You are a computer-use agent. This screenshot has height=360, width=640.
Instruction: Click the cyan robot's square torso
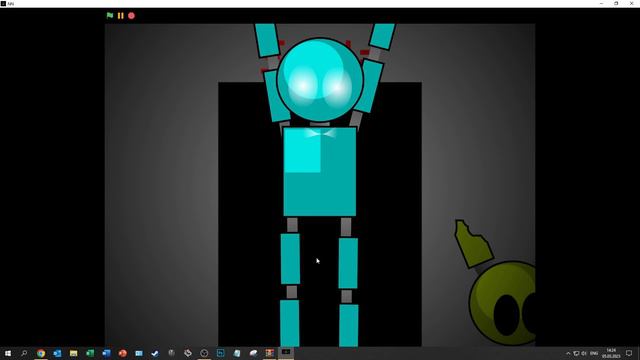[320, 171]
